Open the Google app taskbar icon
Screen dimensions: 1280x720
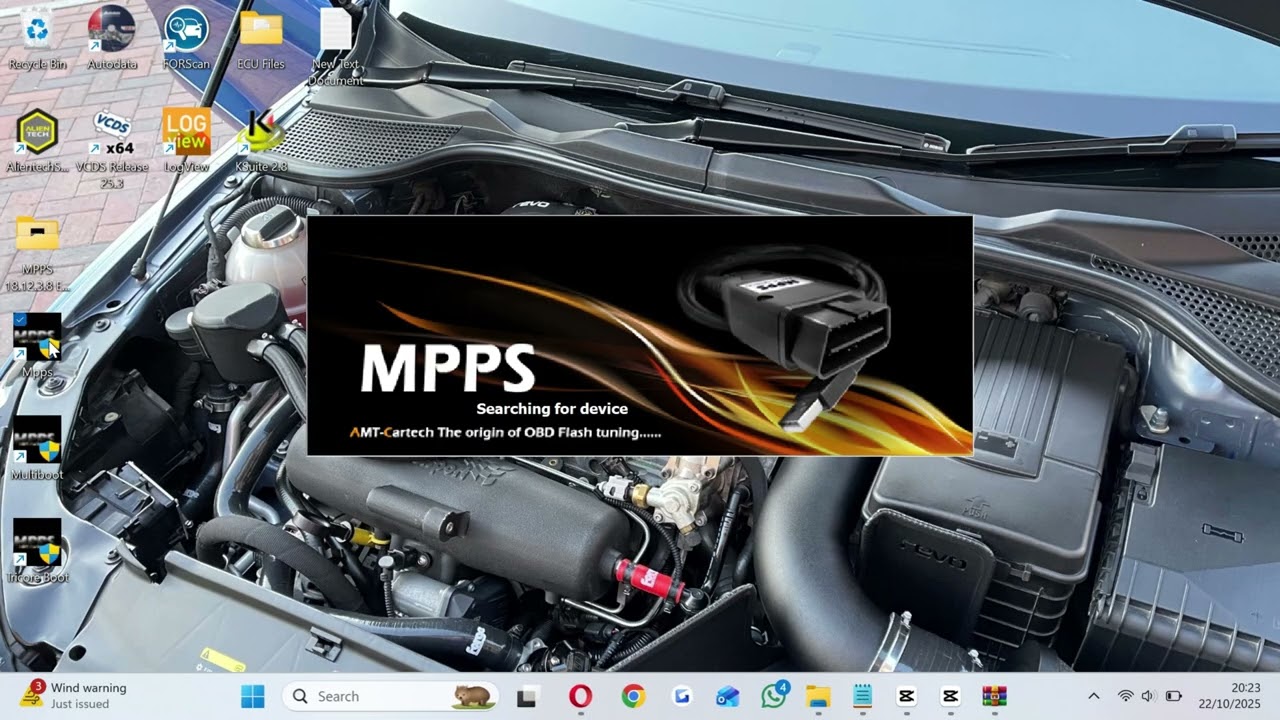point(682,696)
